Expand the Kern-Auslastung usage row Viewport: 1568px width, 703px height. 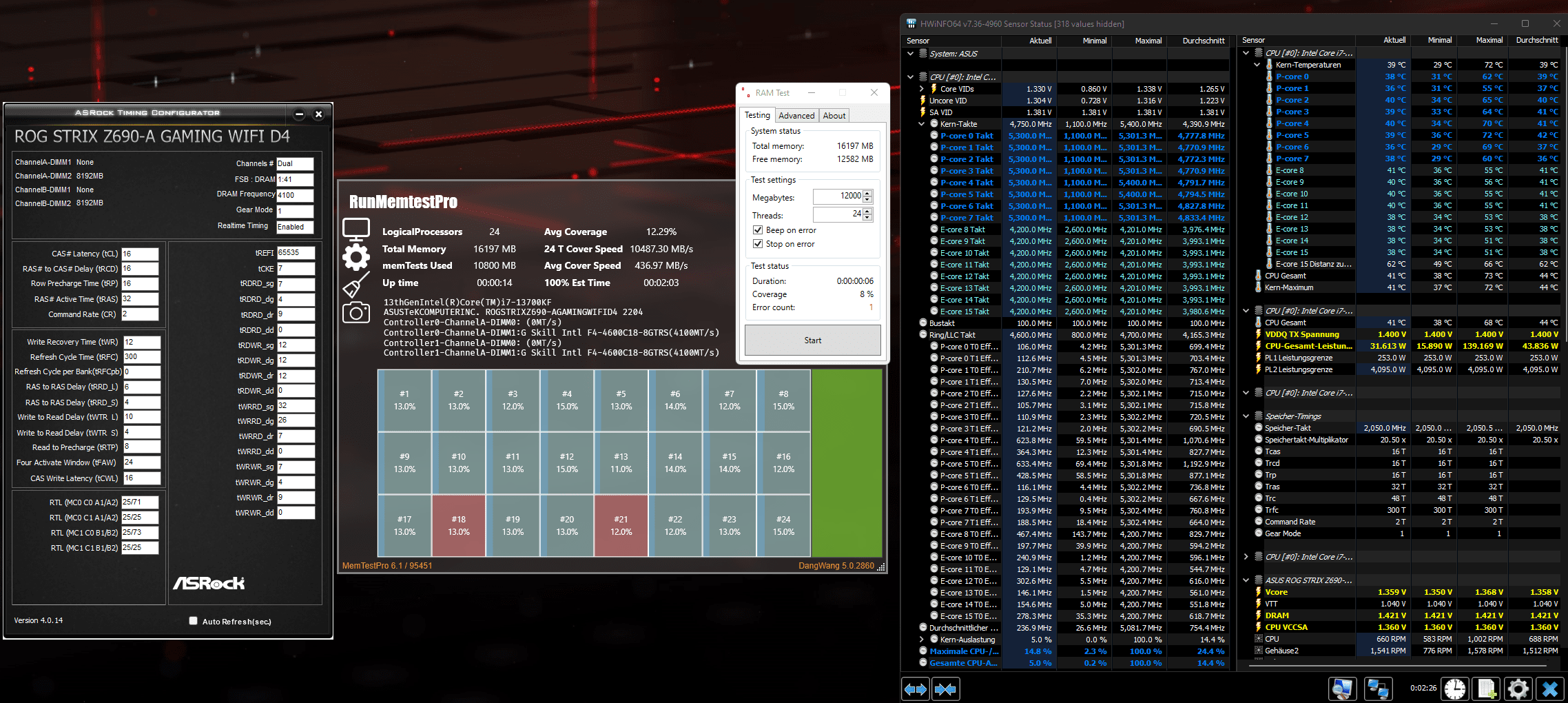tap(921, 640)
